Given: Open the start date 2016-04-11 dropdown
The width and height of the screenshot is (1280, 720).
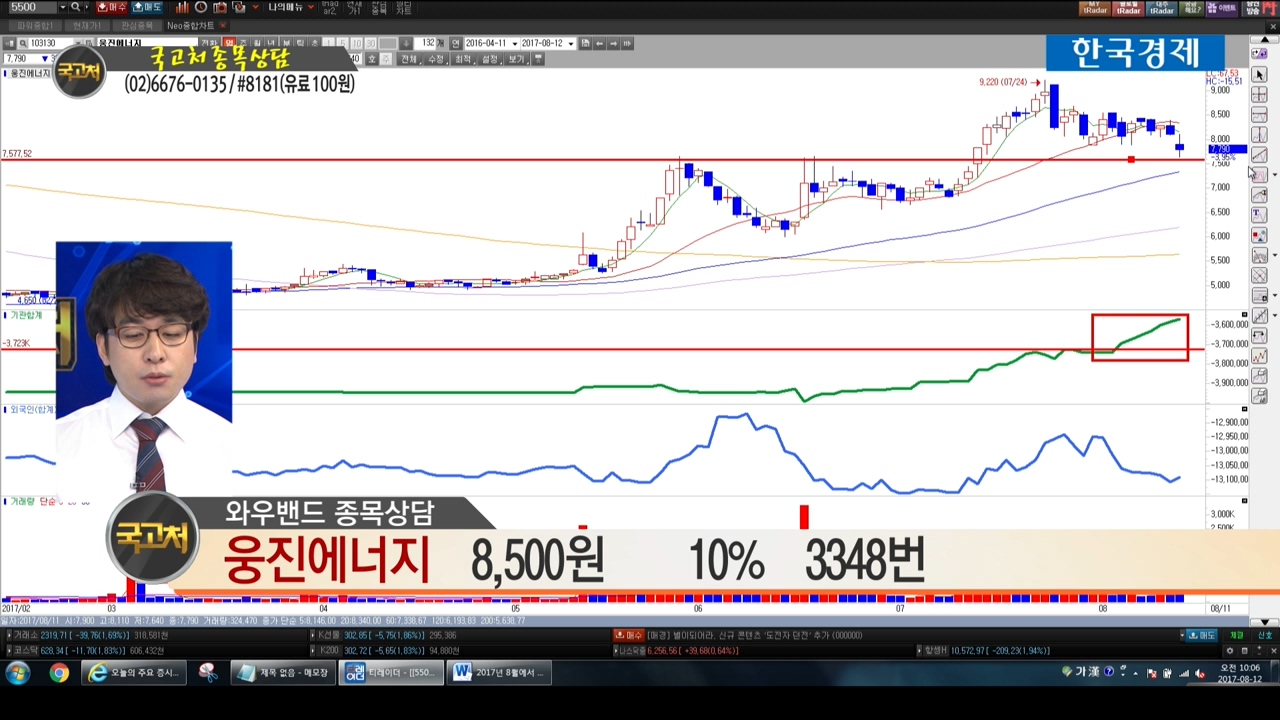Looking at the screenshot, I should pos(515,43).
